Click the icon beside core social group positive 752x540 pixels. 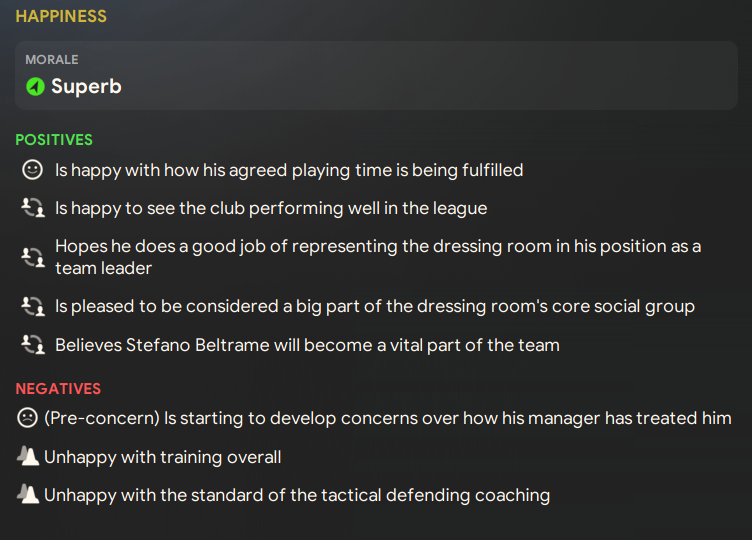tap(32, 306)
